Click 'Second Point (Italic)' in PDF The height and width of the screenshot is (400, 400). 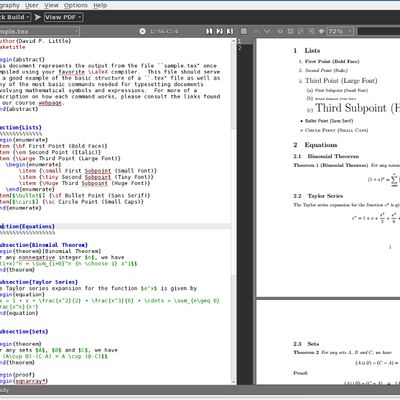pyautogui.click(x=326, y=71)
